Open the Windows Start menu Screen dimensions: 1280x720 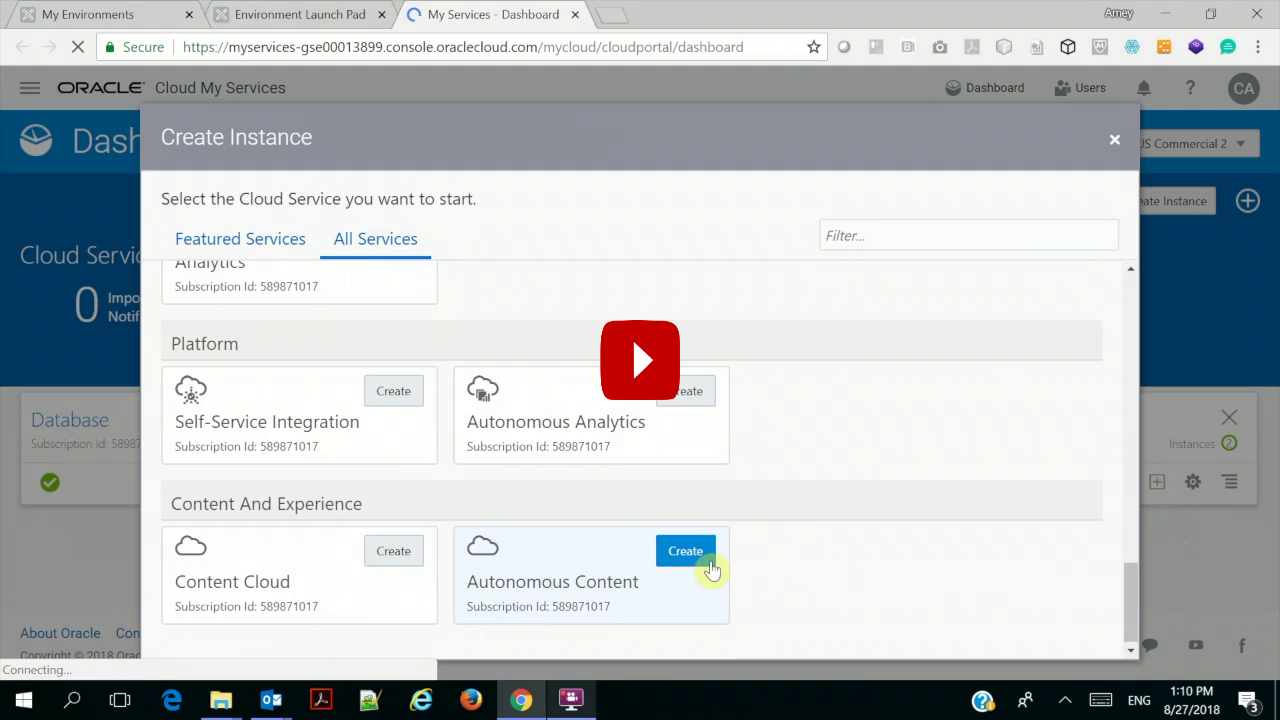click(23, 700)
